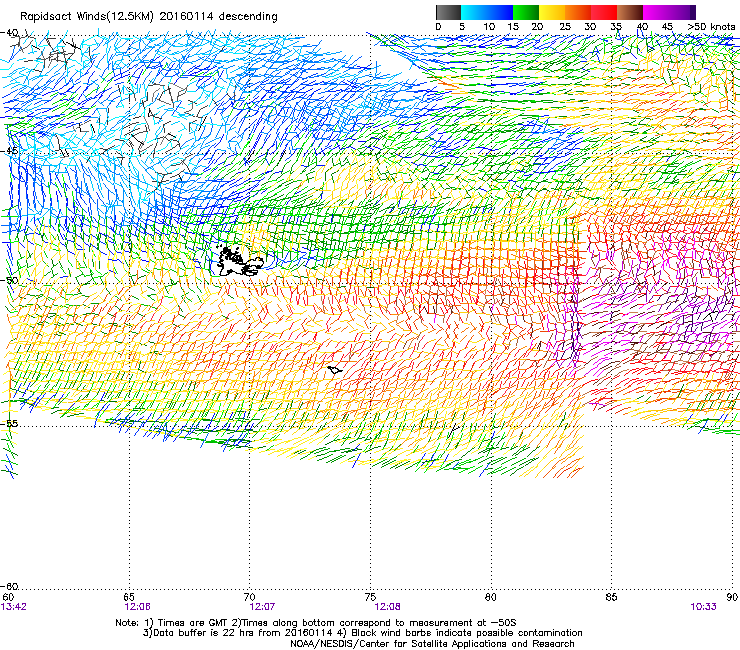Click the -60 latitude axis label
Screen dimensions: 740x650
[x=9, y=586]
